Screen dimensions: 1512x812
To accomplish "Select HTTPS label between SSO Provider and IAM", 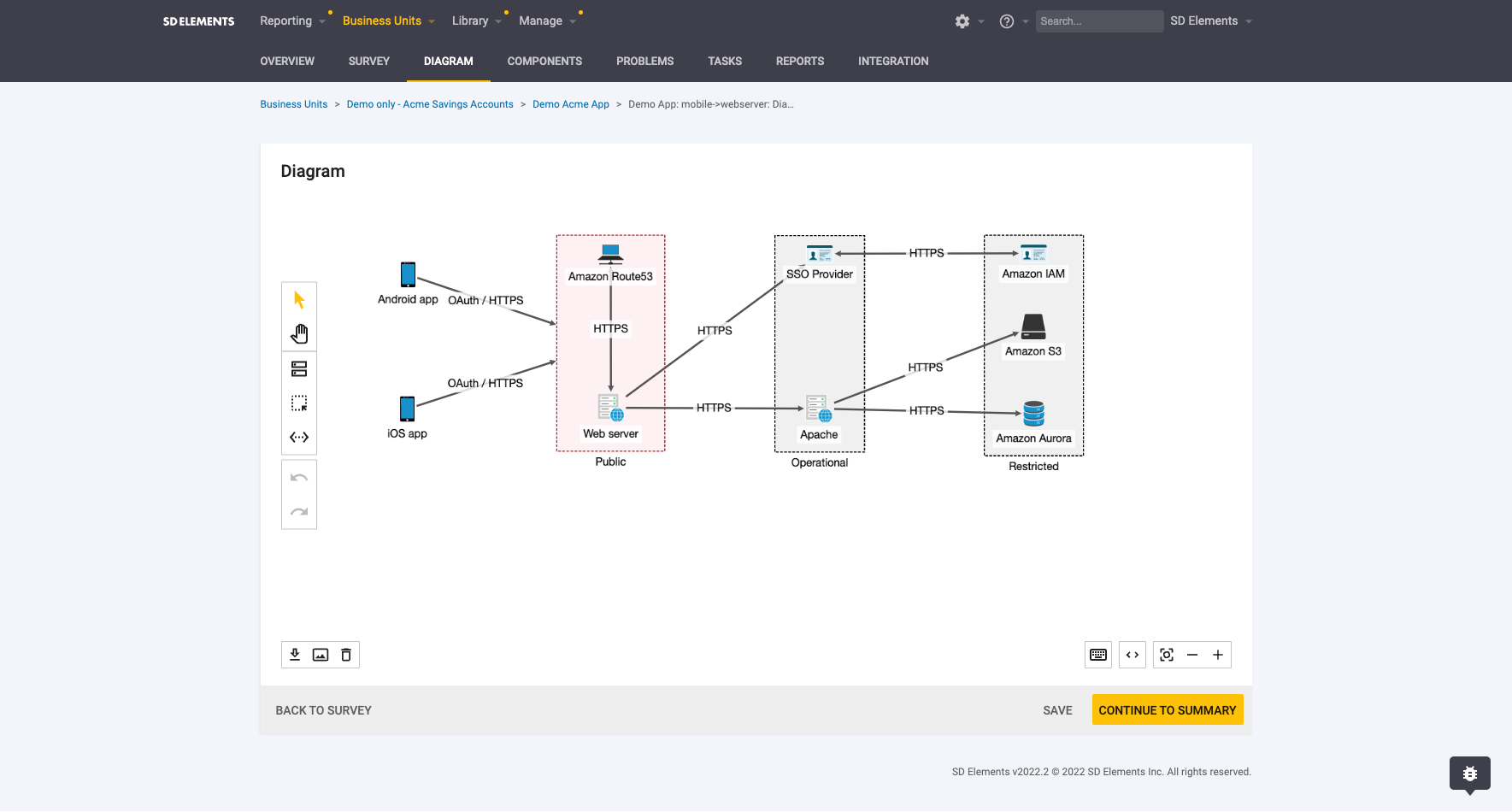I will (x=927, y=253).
